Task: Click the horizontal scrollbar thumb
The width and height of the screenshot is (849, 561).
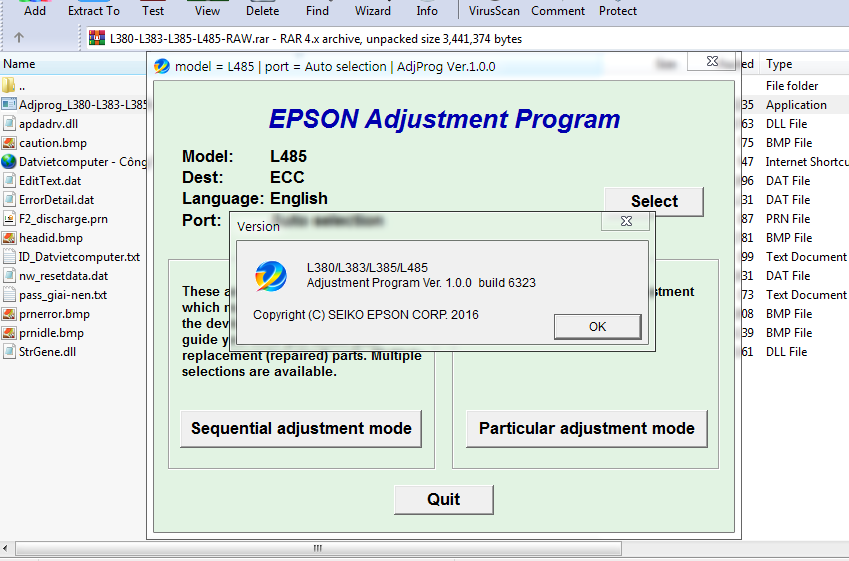Action: (x=318, y=548)
